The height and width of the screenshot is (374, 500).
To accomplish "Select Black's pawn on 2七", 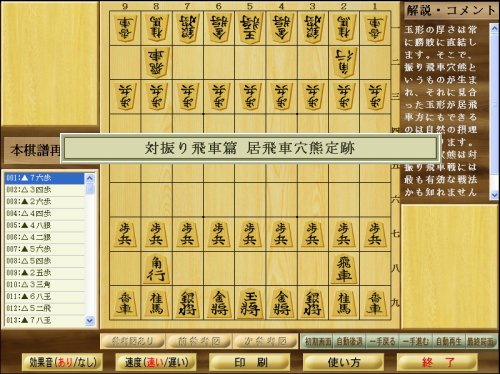I will click(x=344, y=234).
